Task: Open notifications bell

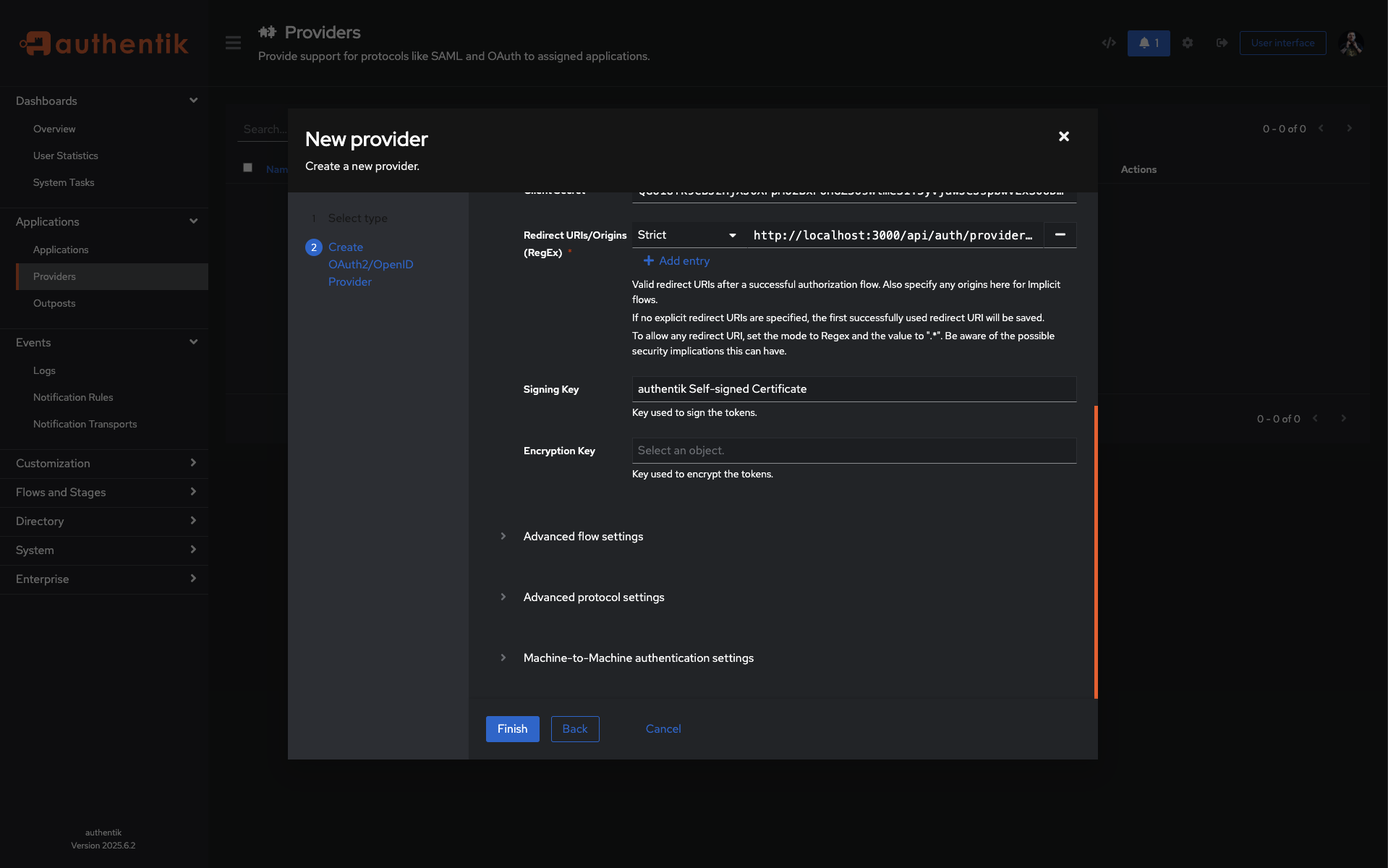Action: click(1148, 43)
